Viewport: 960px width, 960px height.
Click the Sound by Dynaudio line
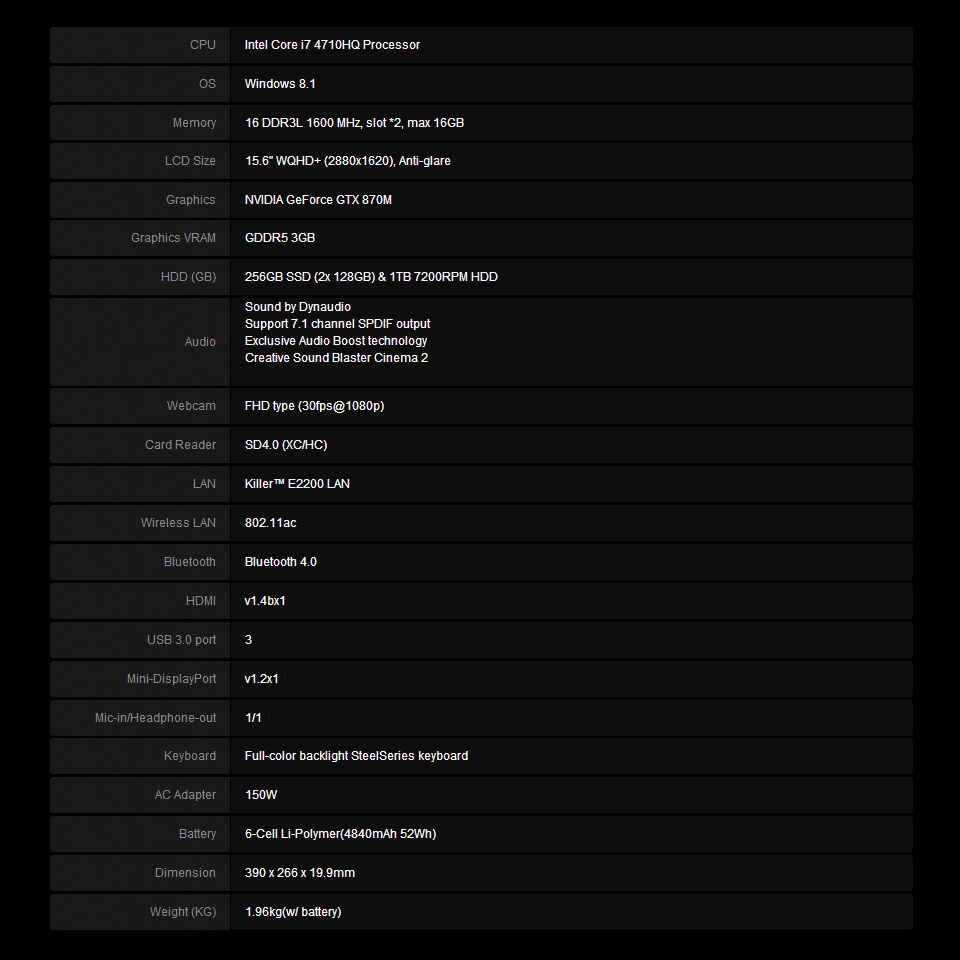coord(298,307)
